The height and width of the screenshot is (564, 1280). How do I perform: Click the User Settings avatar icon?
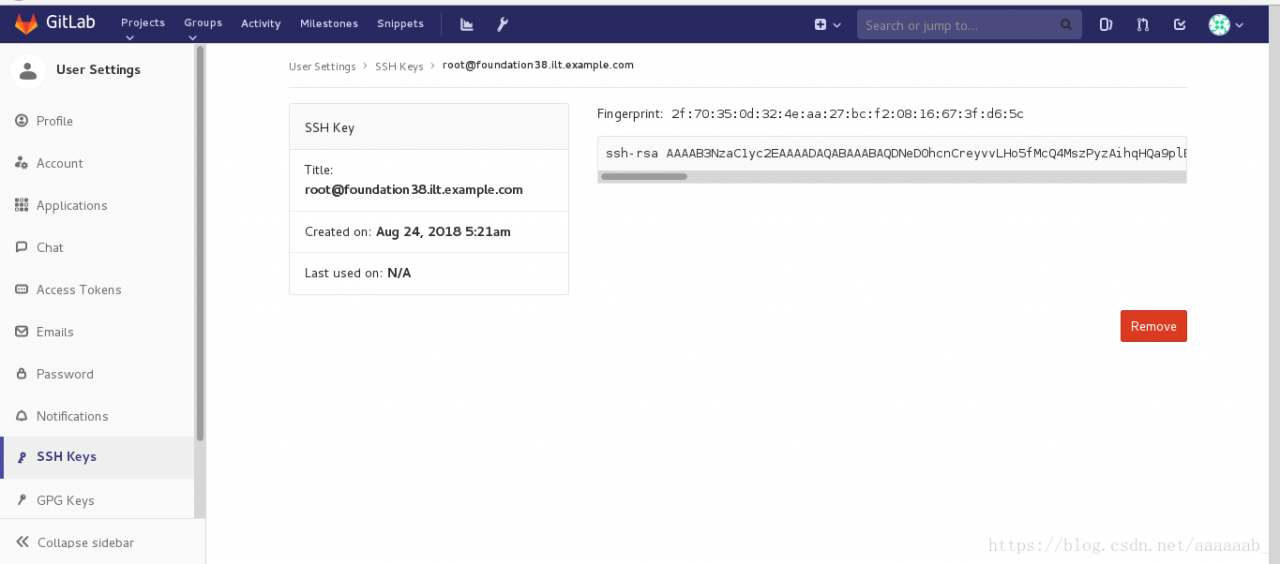[x=28, y=70]
